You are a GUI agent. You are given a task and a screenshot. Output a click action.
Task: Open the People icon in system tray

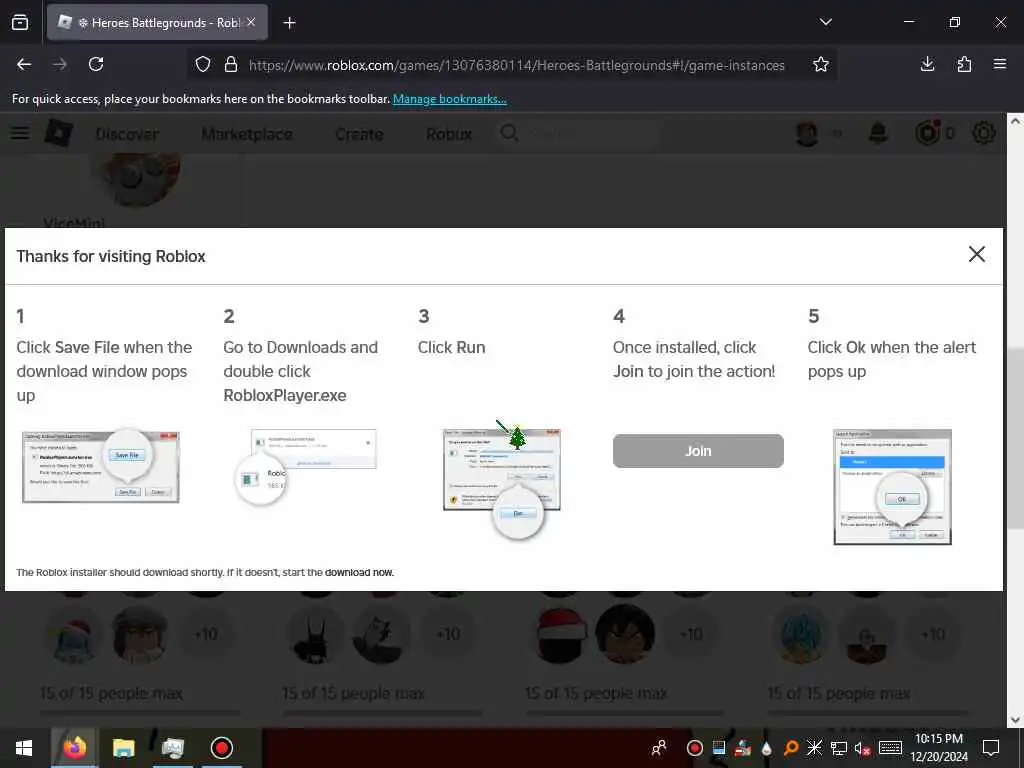click(x=659, y=748)
